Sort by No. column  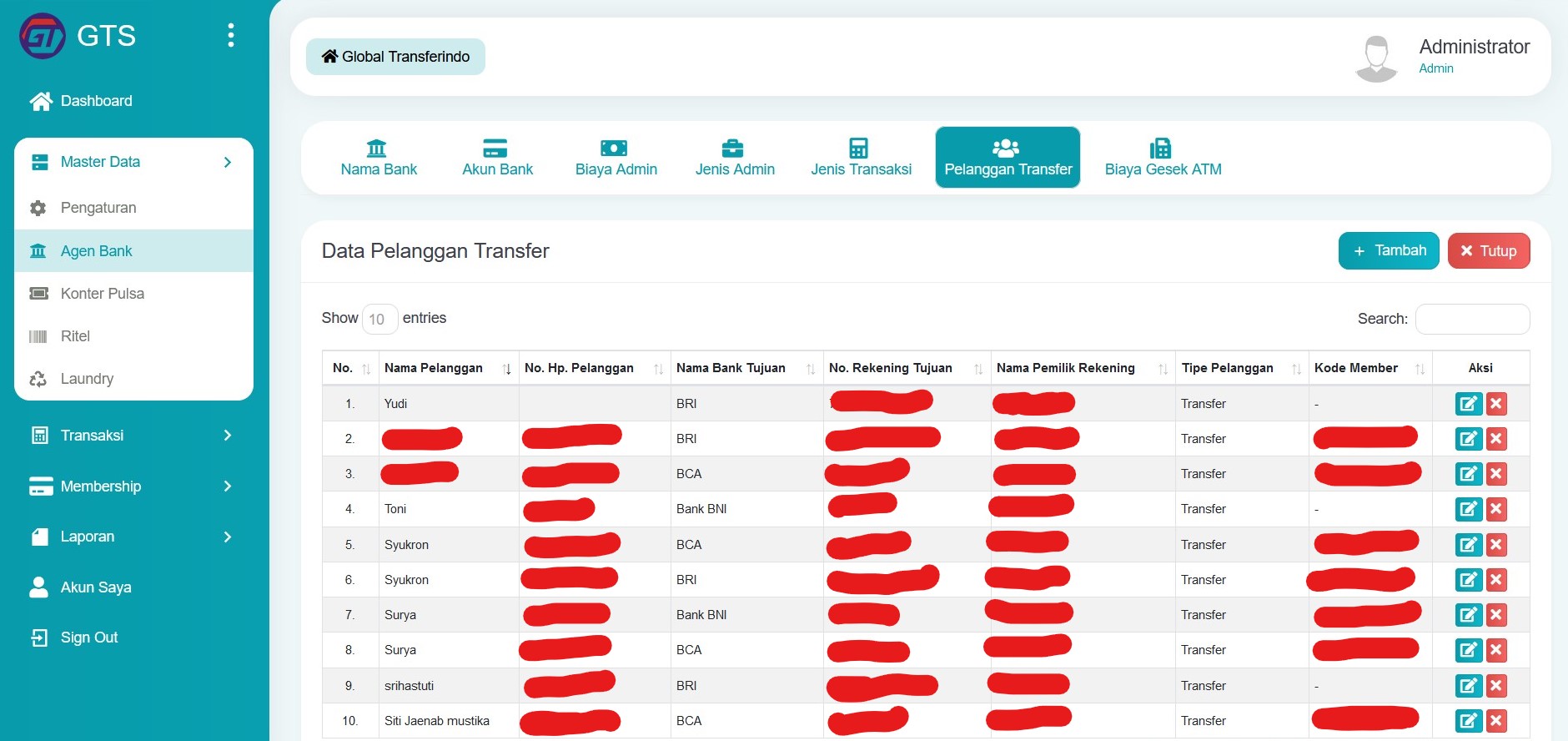coord(350,368)
